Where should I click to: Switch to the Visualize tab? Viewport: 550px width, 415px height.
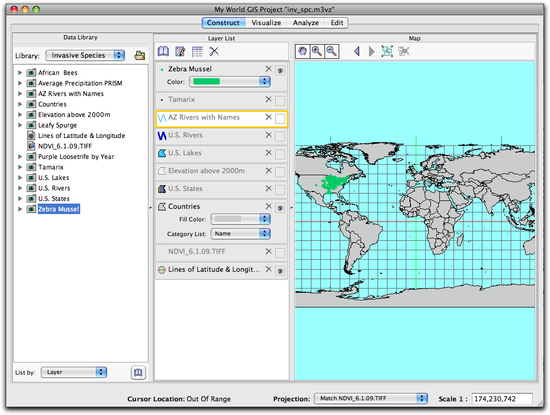(266, 23)
